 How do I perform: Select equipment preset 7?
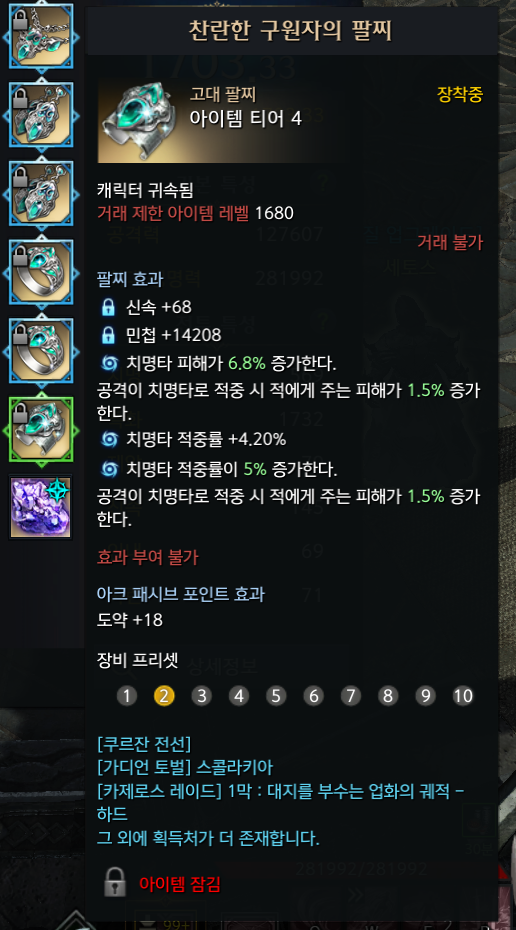pyautogui.click(x=351, y=696)
